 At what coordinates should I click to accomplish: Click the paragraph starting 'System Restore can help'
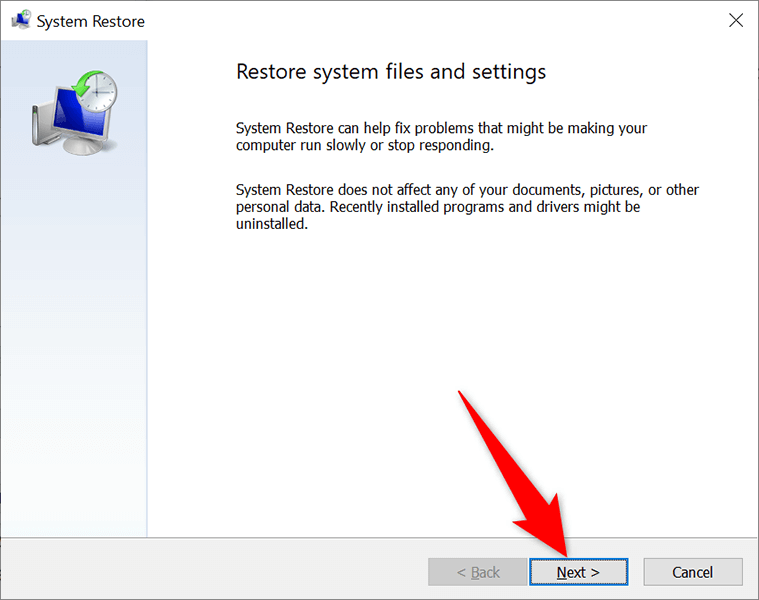441,136
